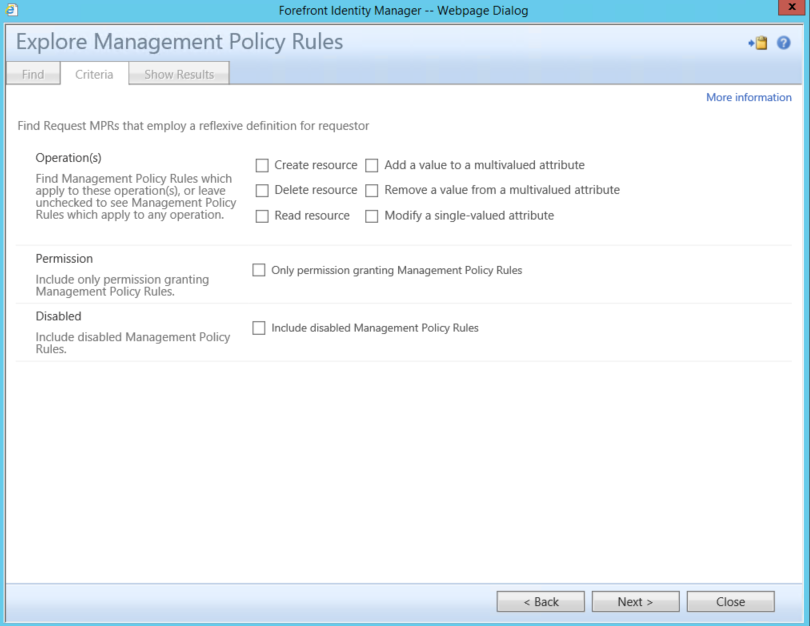Click the clipboard icon beside the help icon
The height and width of the screenshot is (626, 810).
pyautogui.click(x=758, y=43)
